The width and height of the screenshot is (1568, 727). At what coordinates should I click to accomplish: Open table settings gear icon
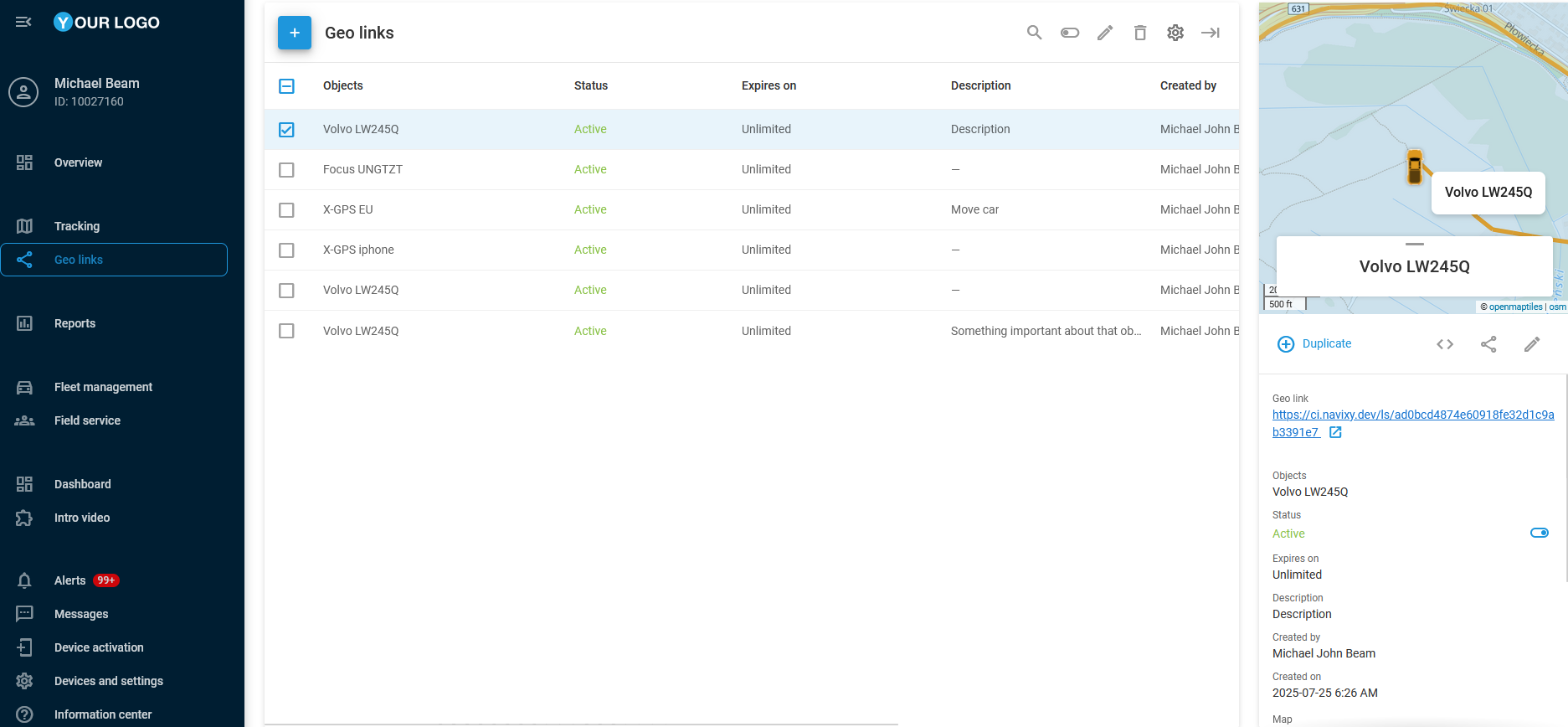point(1175,33)
